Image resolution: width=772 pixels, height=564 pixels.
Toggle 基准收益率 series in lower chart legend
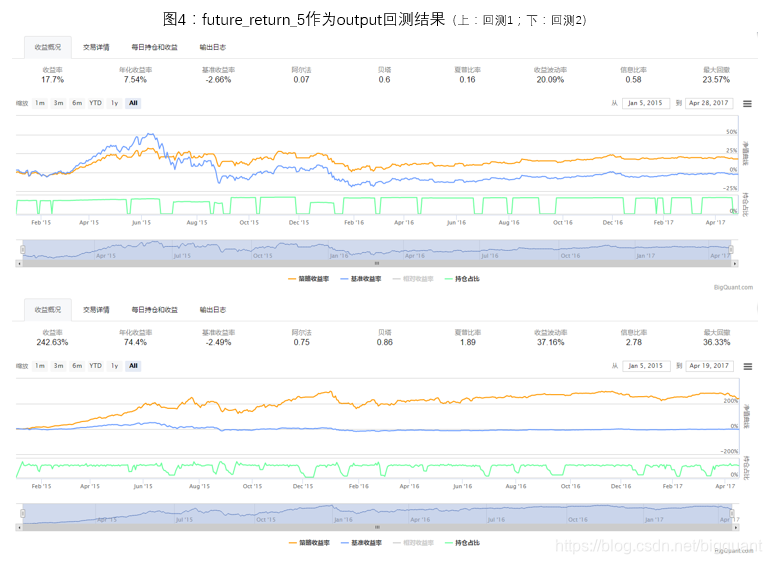pos(361,543)
